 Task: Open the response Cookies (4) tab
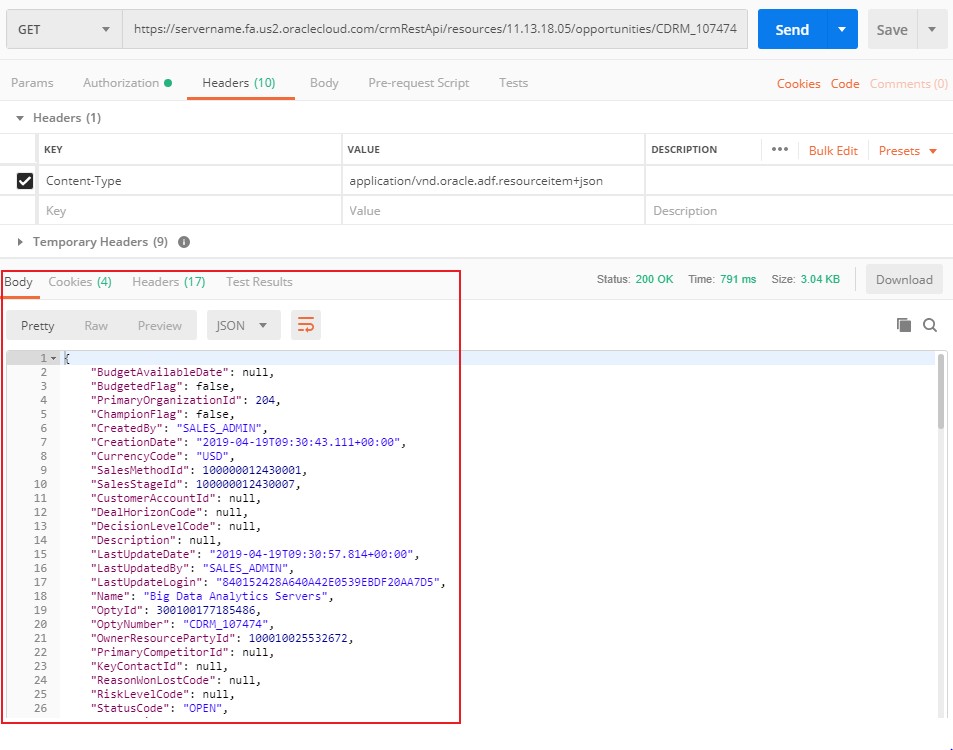[x=80, y=282]
